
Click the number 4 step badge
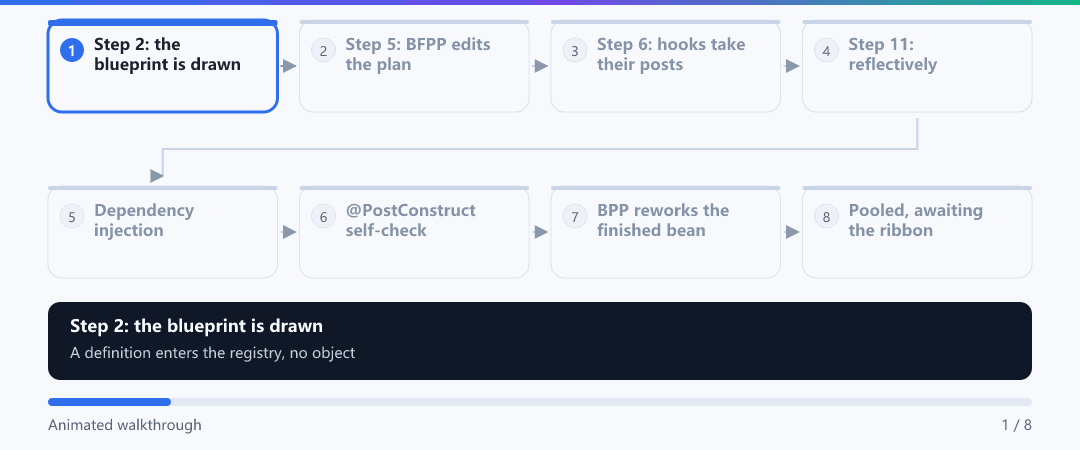826,50
